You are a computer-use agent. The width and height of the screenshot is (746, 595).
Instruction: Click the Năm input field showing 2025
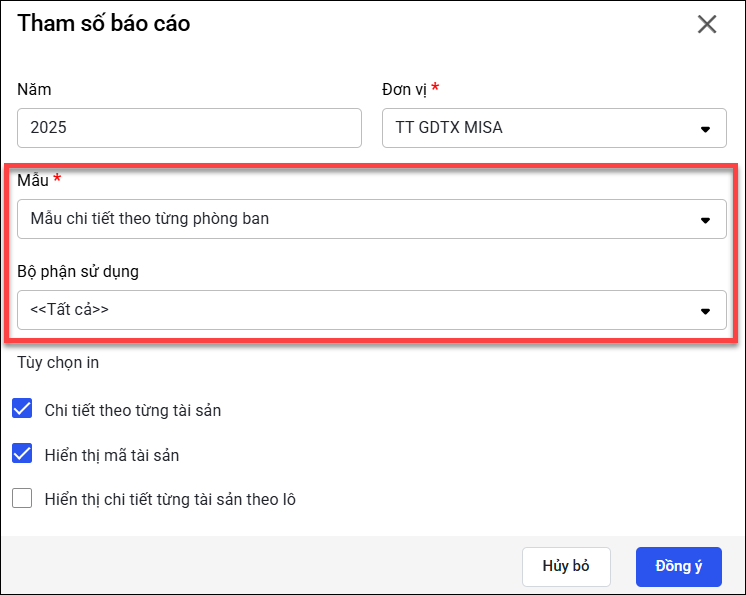click(189, 128)
